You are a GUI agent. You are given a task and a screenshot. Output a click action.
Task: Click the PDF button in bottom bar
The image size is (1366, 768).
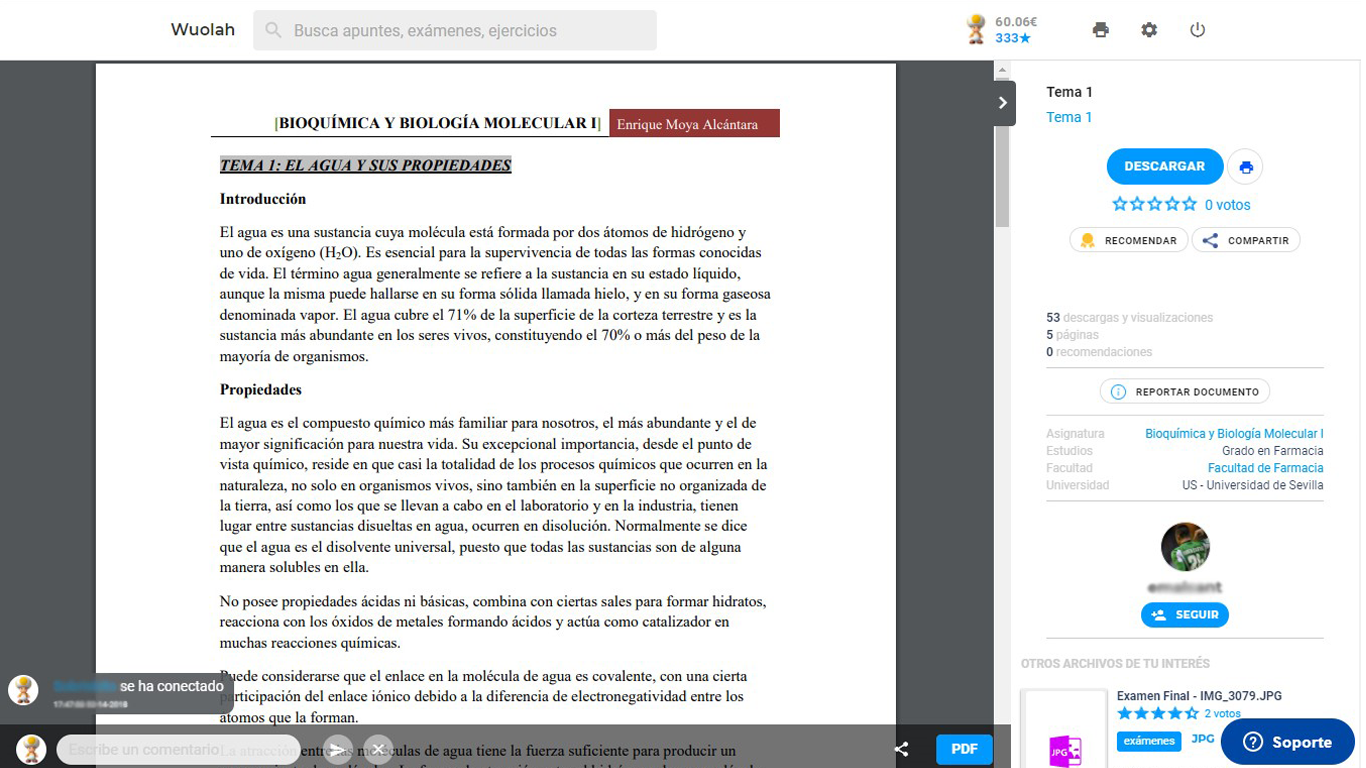(x=964, y=749)
